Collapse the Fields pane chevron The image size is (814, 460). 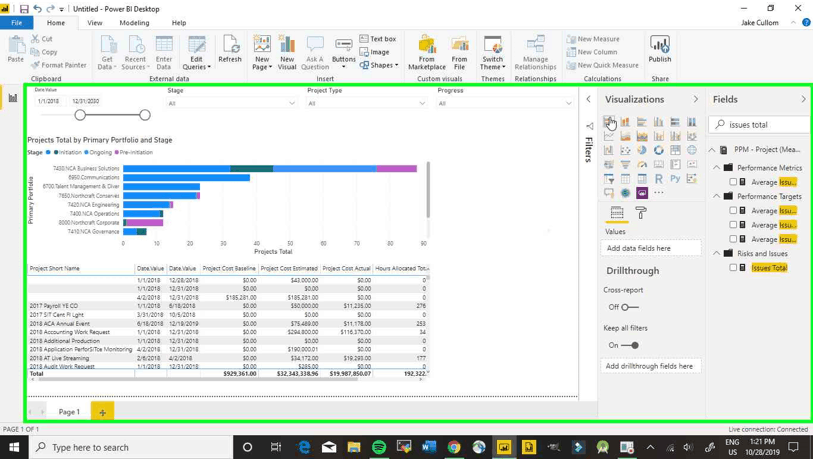click(x=804, y=99)
